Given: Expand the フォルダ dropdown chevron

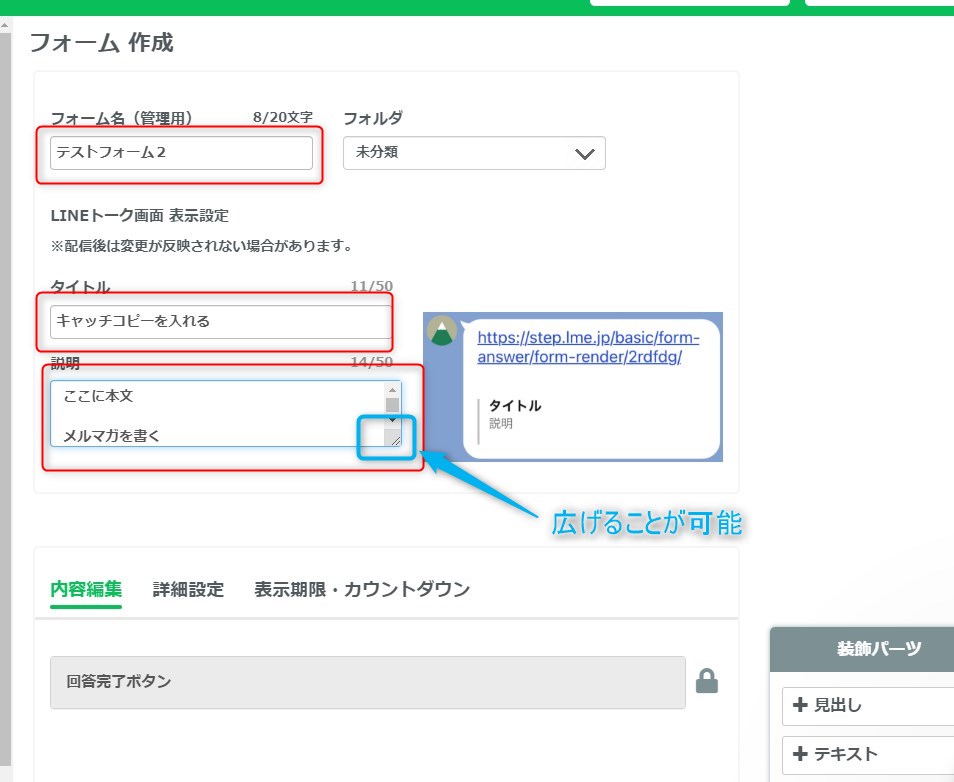Looking at the screenshot, I should point(585,154).
